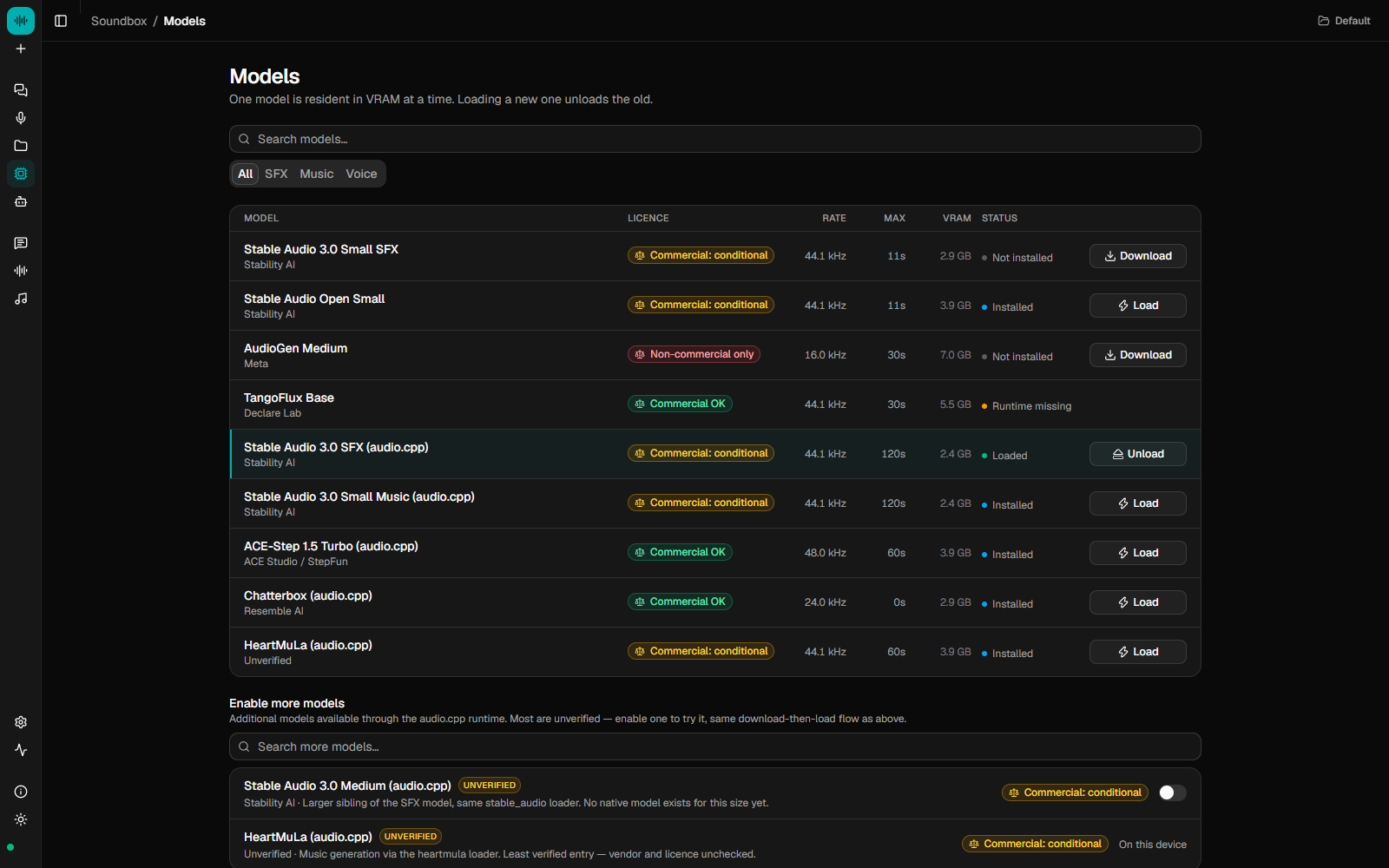Open the text message sidebar icon
The width and height of the screenshot is (1389, 868).
[21, 243]
